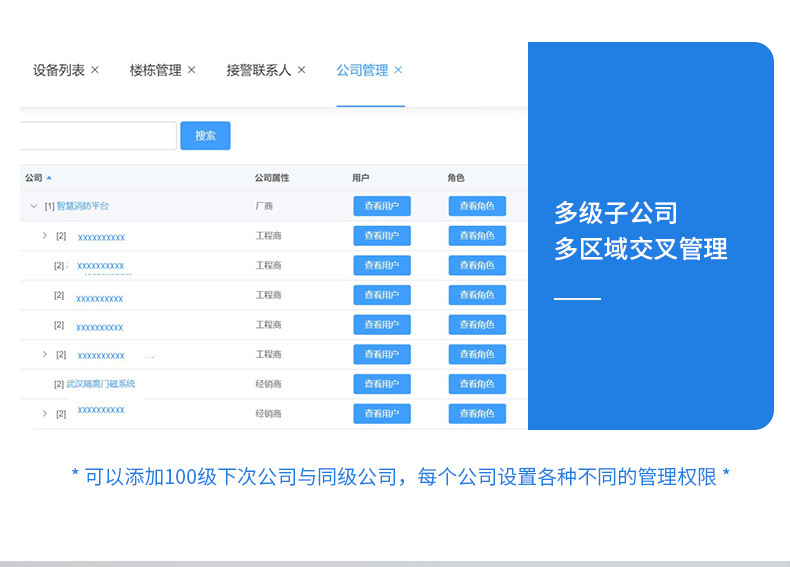Screen dimensions: 790x567
Task: Expand the first 工程商 company row
Action: point(44,236)
